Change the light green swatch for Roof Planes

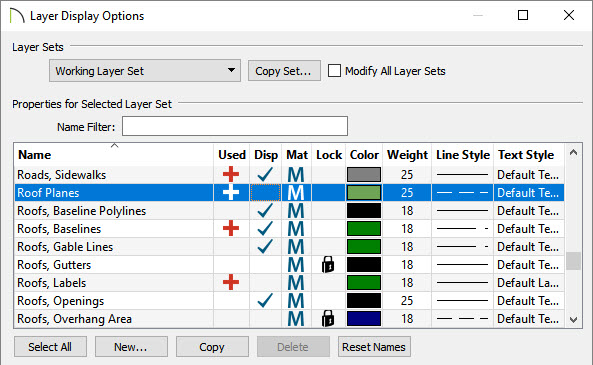[x=364, y=193]
